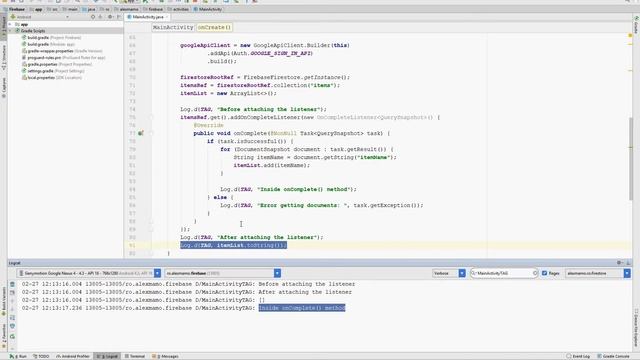Expand the app module tree node
The image size is (640, 360).
(x=11, y=24)
